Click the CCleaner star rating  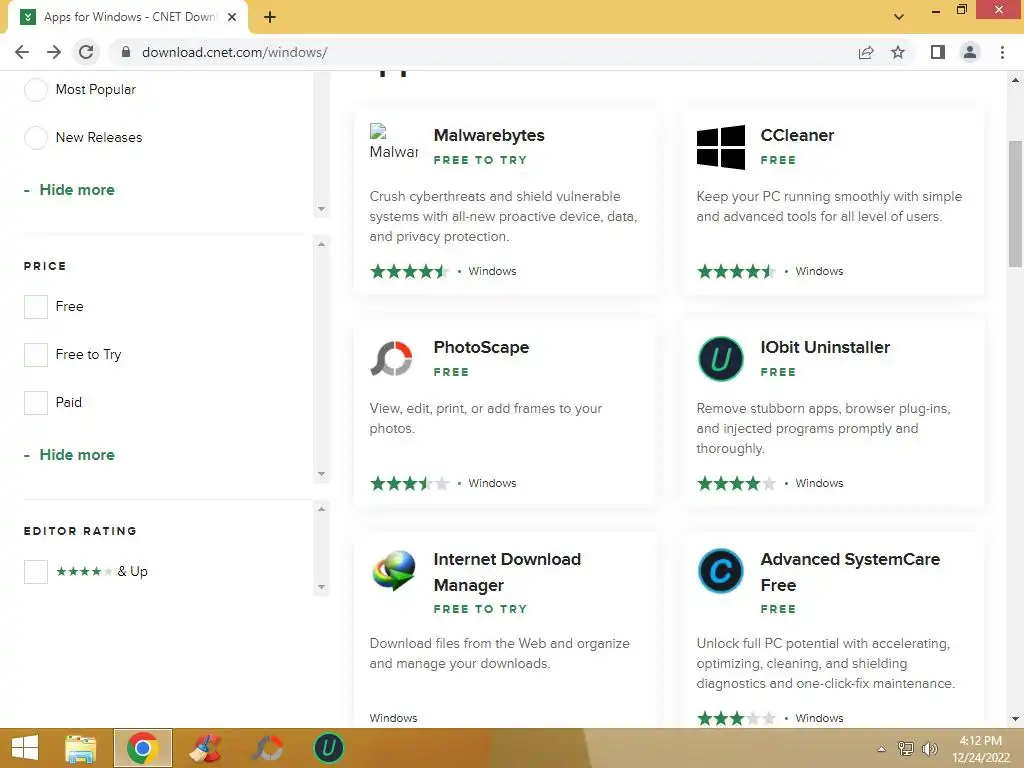(736, 272)
